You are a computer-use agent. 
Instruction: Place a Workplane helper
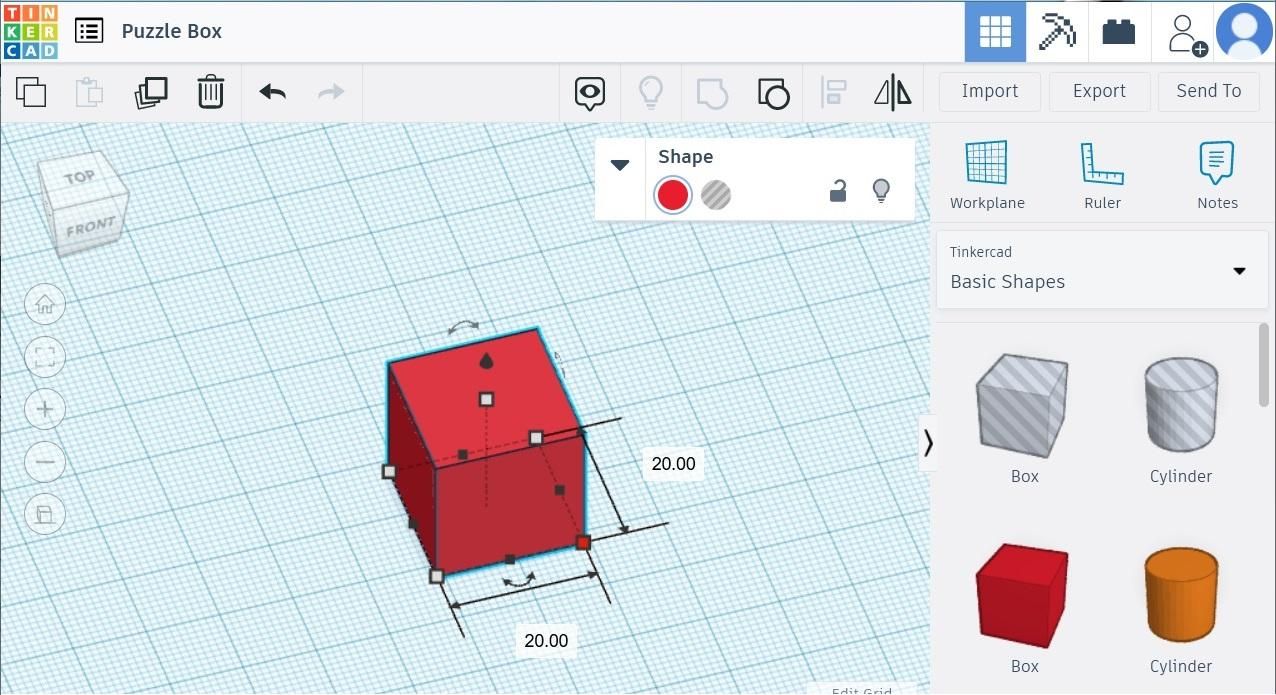click(x=986, y=175)
